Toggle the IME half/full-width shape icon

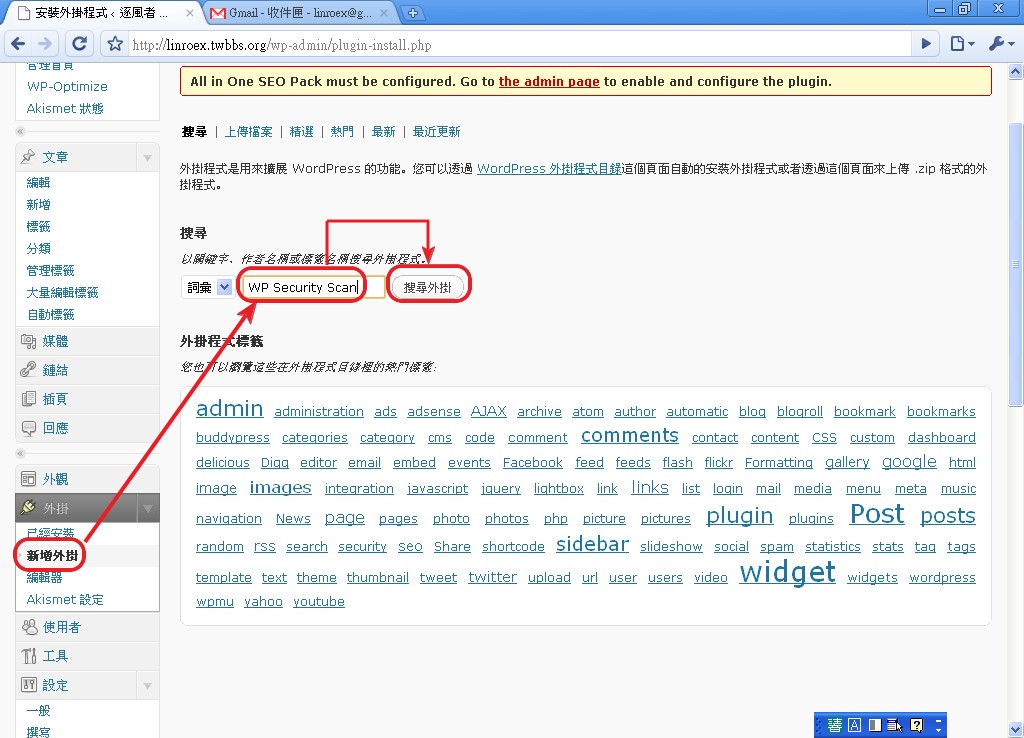click(x=875, y=725)
